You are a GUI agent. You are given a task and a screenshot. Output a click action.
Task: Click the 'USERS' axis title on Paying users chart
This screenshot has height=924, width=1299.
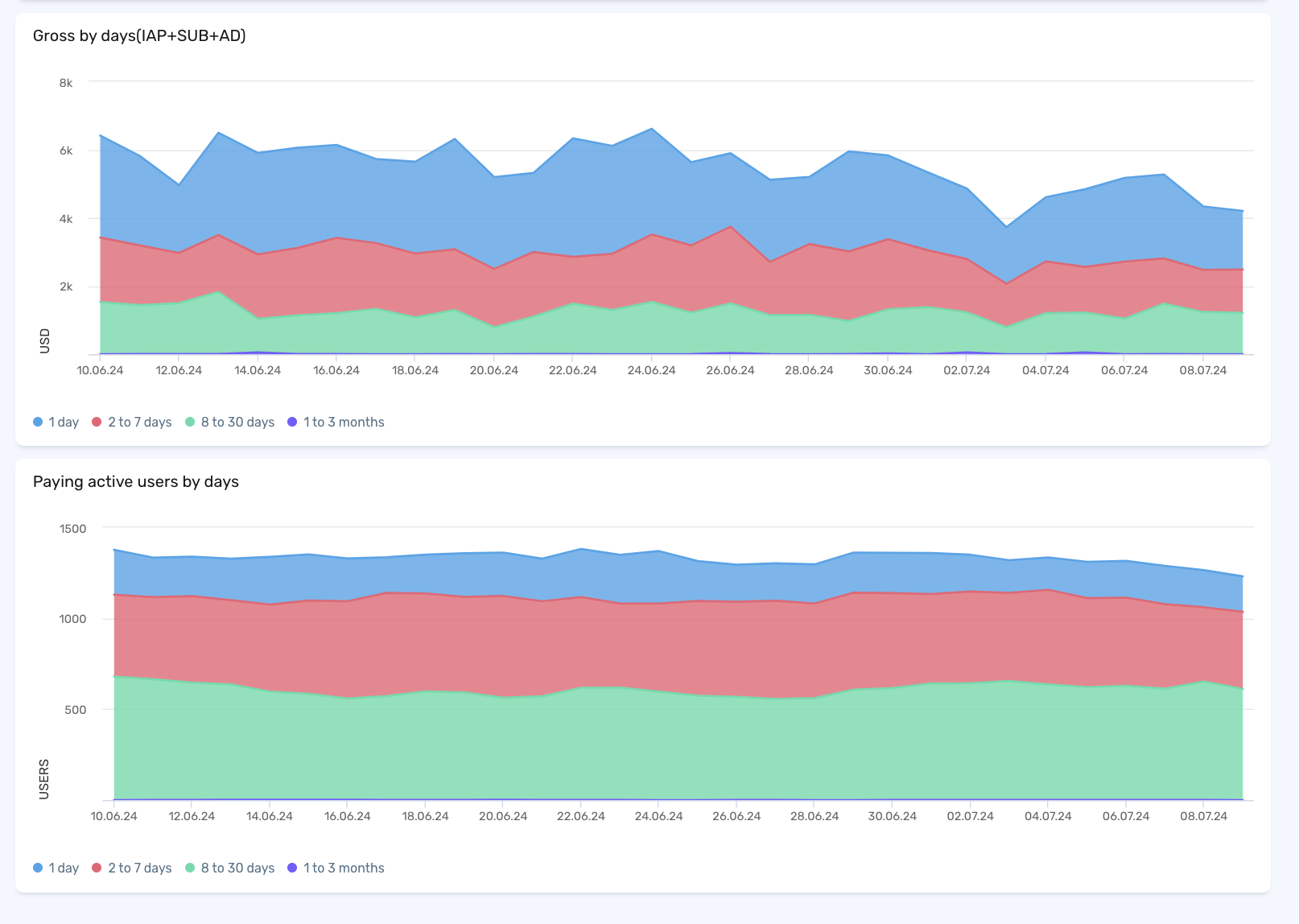[x=44, y=778]
